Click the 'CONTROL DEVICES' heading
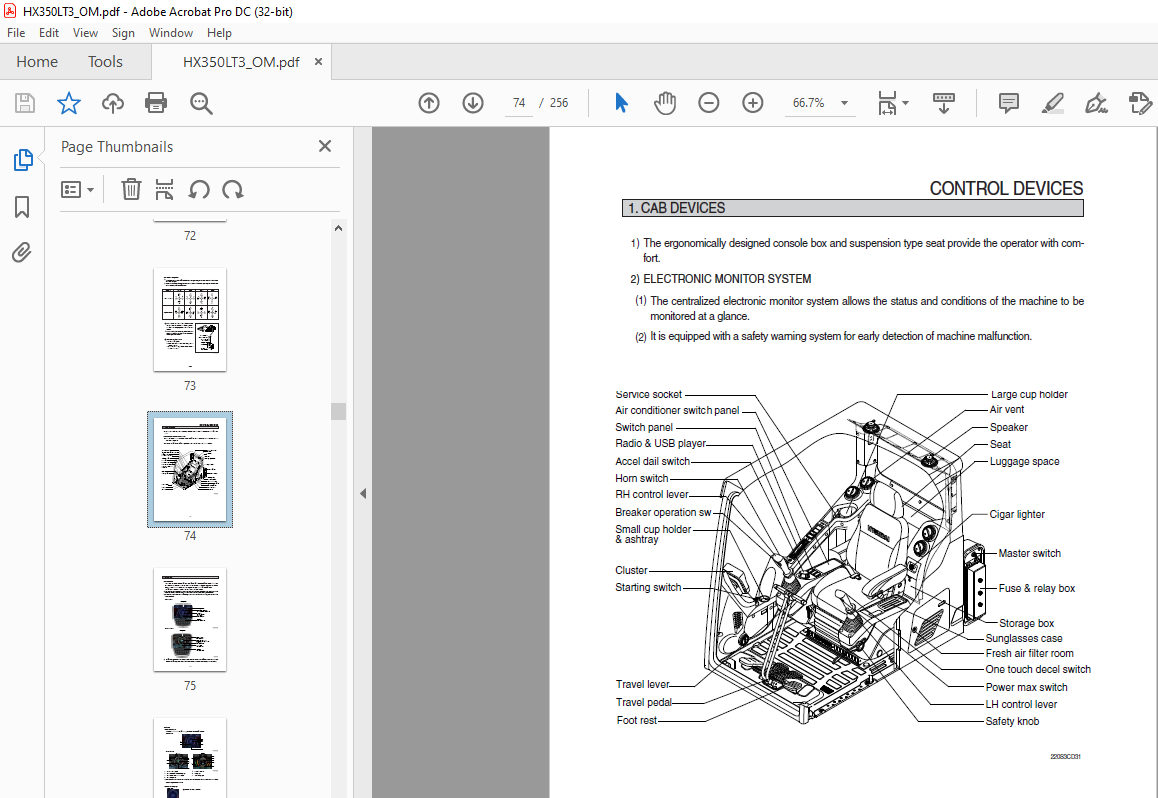The image size is (1158, 798). pyautogui.click(x=1006, y=189)
